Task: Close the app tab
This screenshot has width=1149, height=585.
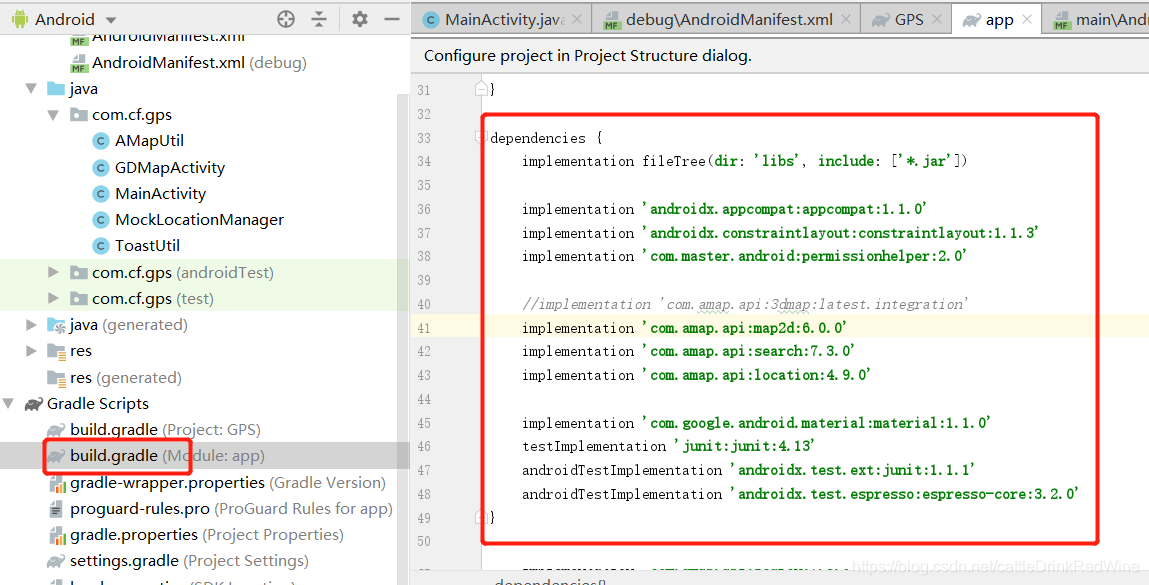Action: pos(1027,20)
